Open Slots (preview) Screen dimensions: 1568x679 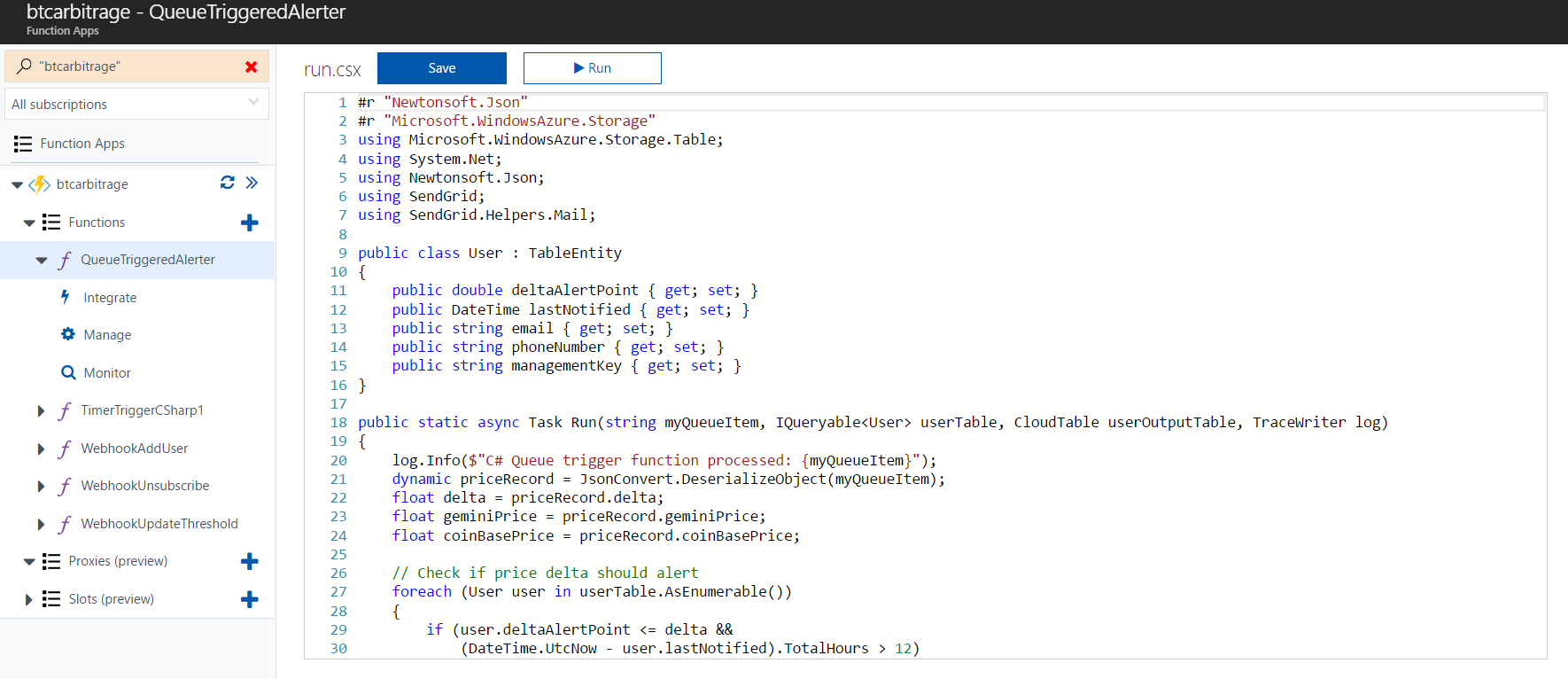click(x=112, y=599)
